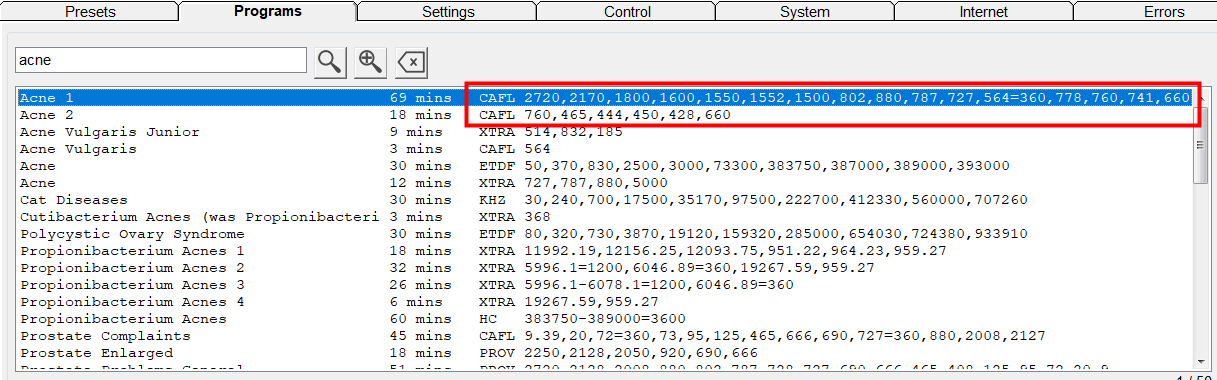This screenshot has height=380, width=1217.
Task: Click the magnifier-plus extended search icon
Action: pyautogui.click(x=370, y=62)
